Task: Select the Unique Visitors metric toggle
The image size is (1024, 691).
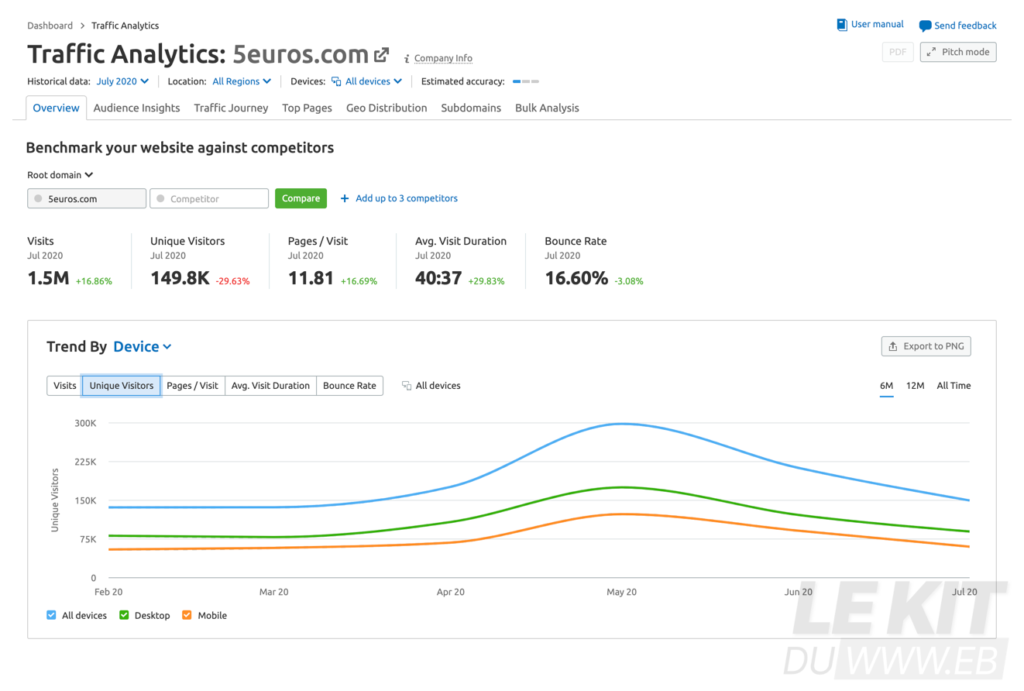Action: coord(121,385)
